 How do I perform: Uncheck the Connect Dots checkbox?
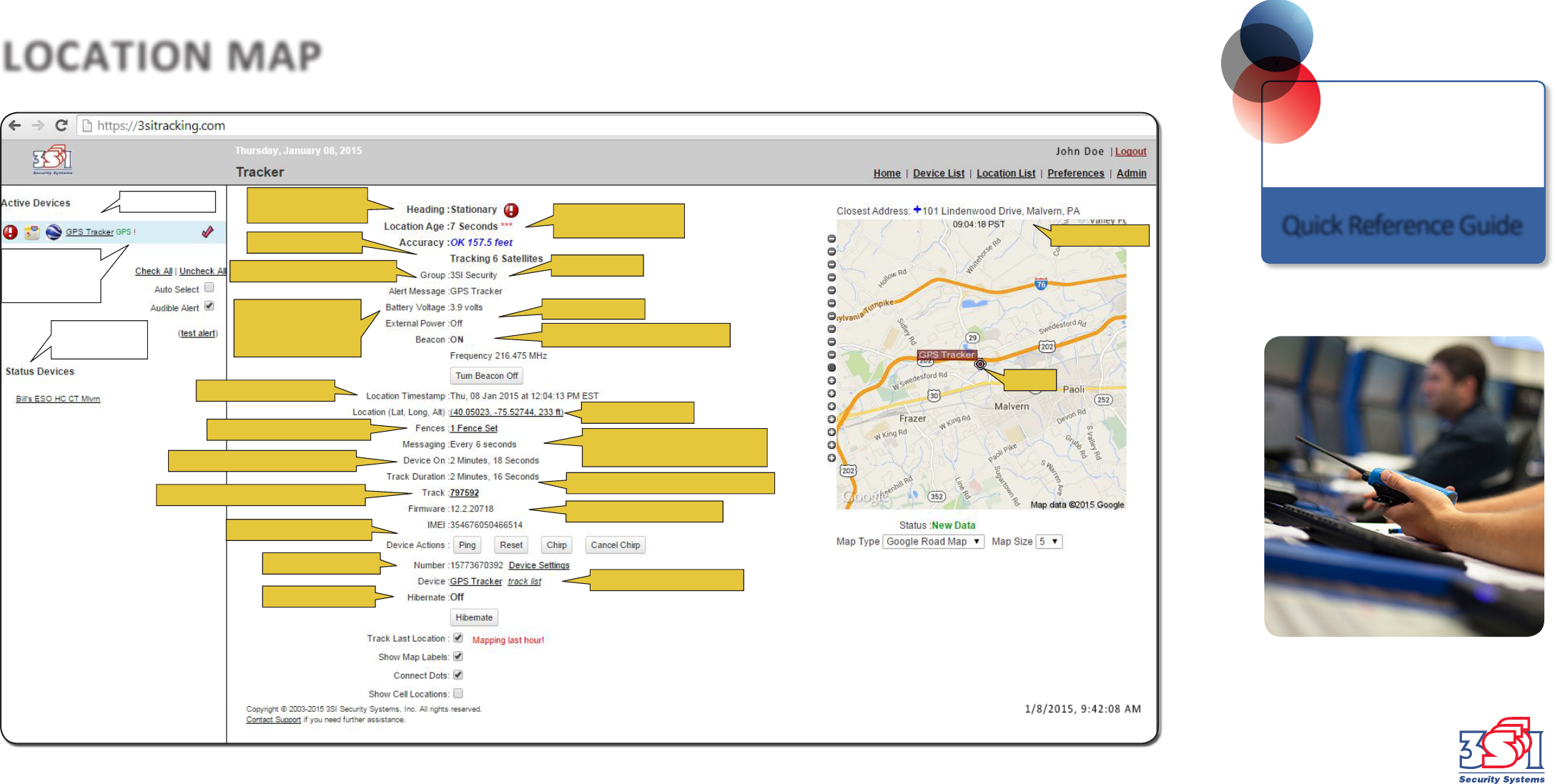(458, 675)
